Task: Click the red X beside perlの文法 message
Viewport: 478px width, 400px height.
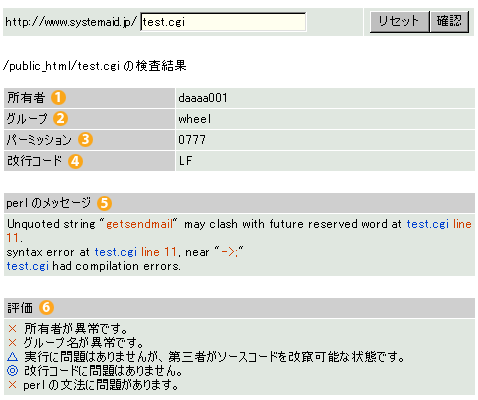Action: (x=12, y=385)
